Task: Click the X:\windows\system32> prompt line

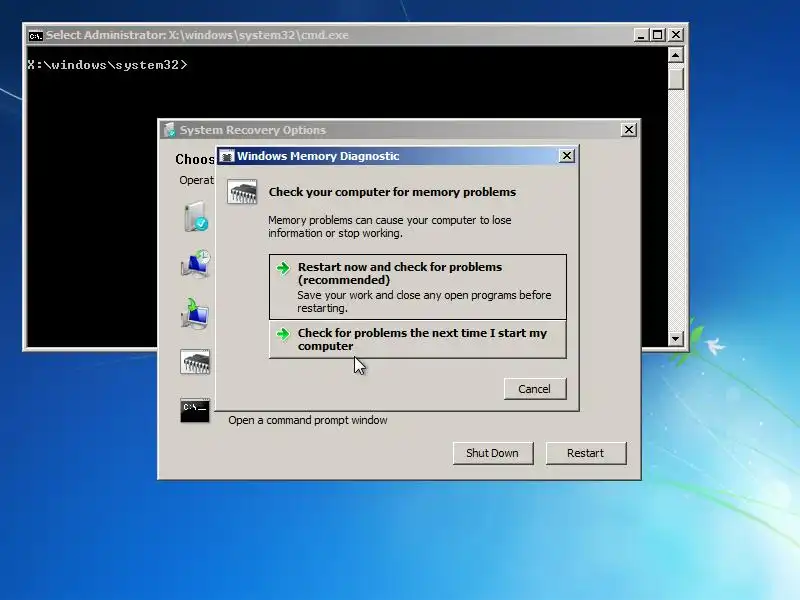Action: (x=107, y=65)
